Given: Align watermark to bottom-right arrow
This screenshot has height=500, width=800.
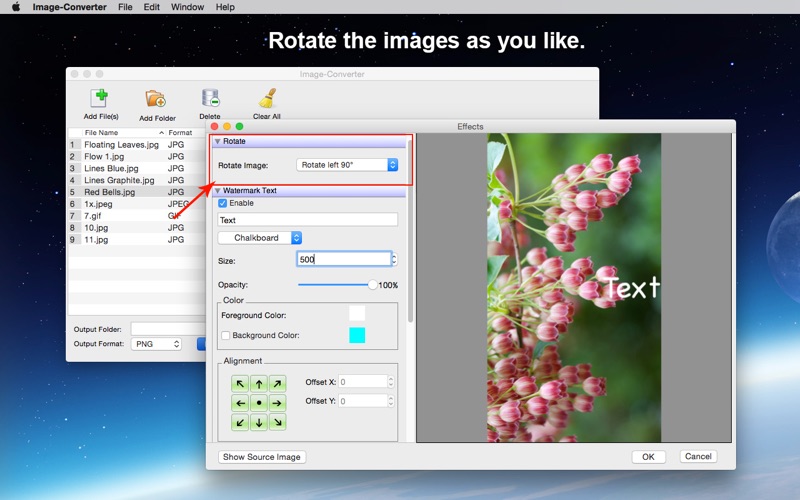Looking at the screenshot, I should pyautogui.click(x=277, y=422).
